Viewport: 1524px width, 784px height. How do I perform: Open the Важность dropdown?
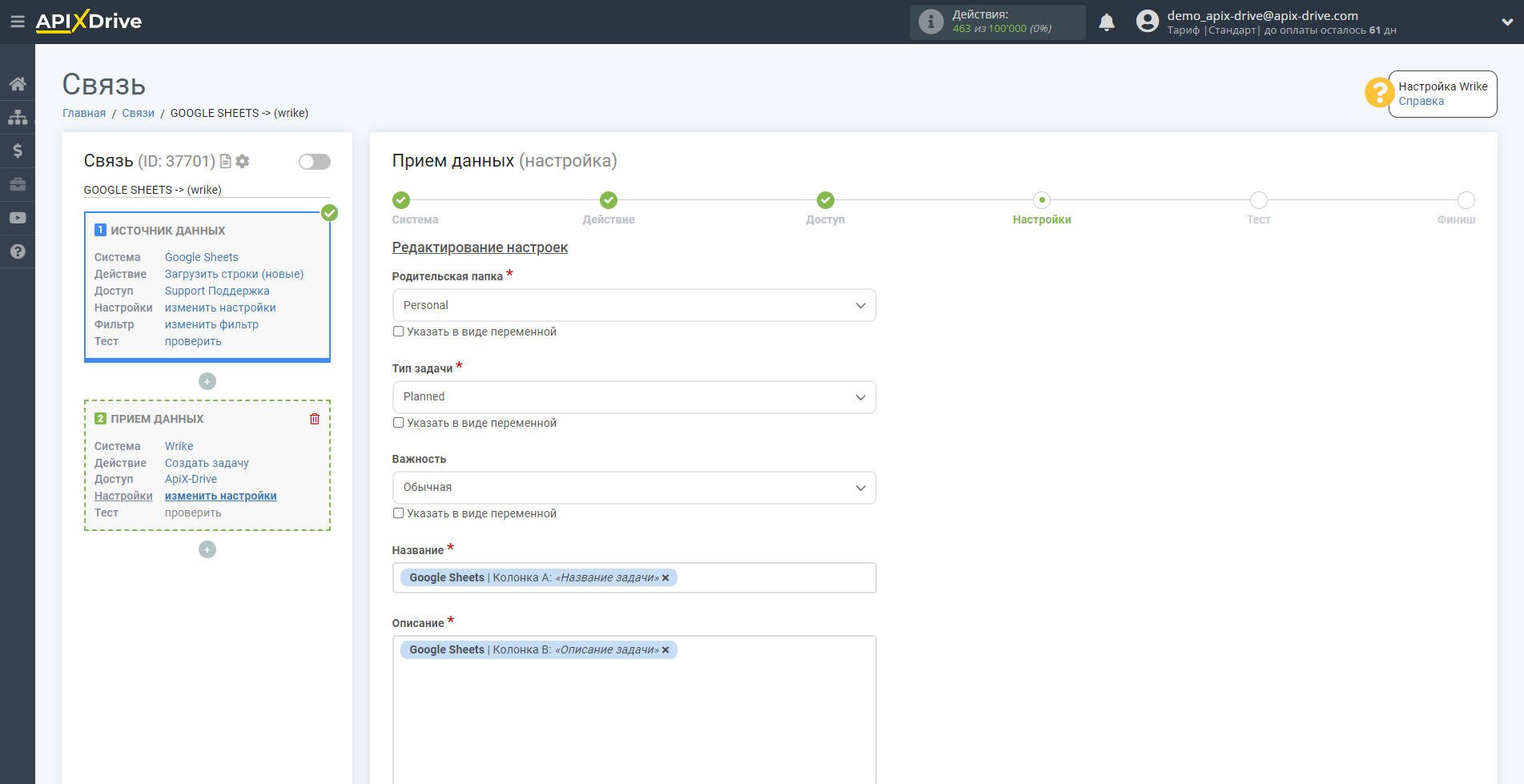coord(634,488)
